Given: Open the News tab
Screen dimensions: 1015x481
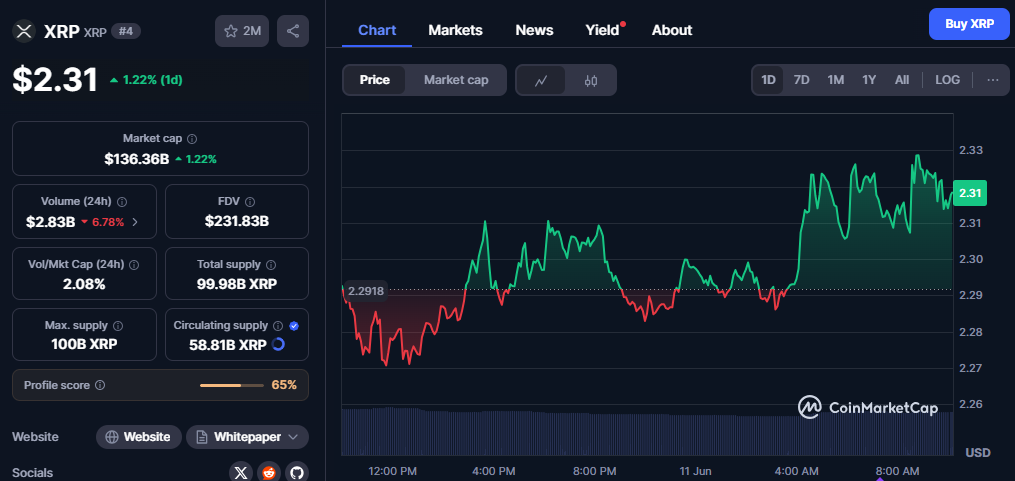Looking at the screenshot, I should pos(534,30).
